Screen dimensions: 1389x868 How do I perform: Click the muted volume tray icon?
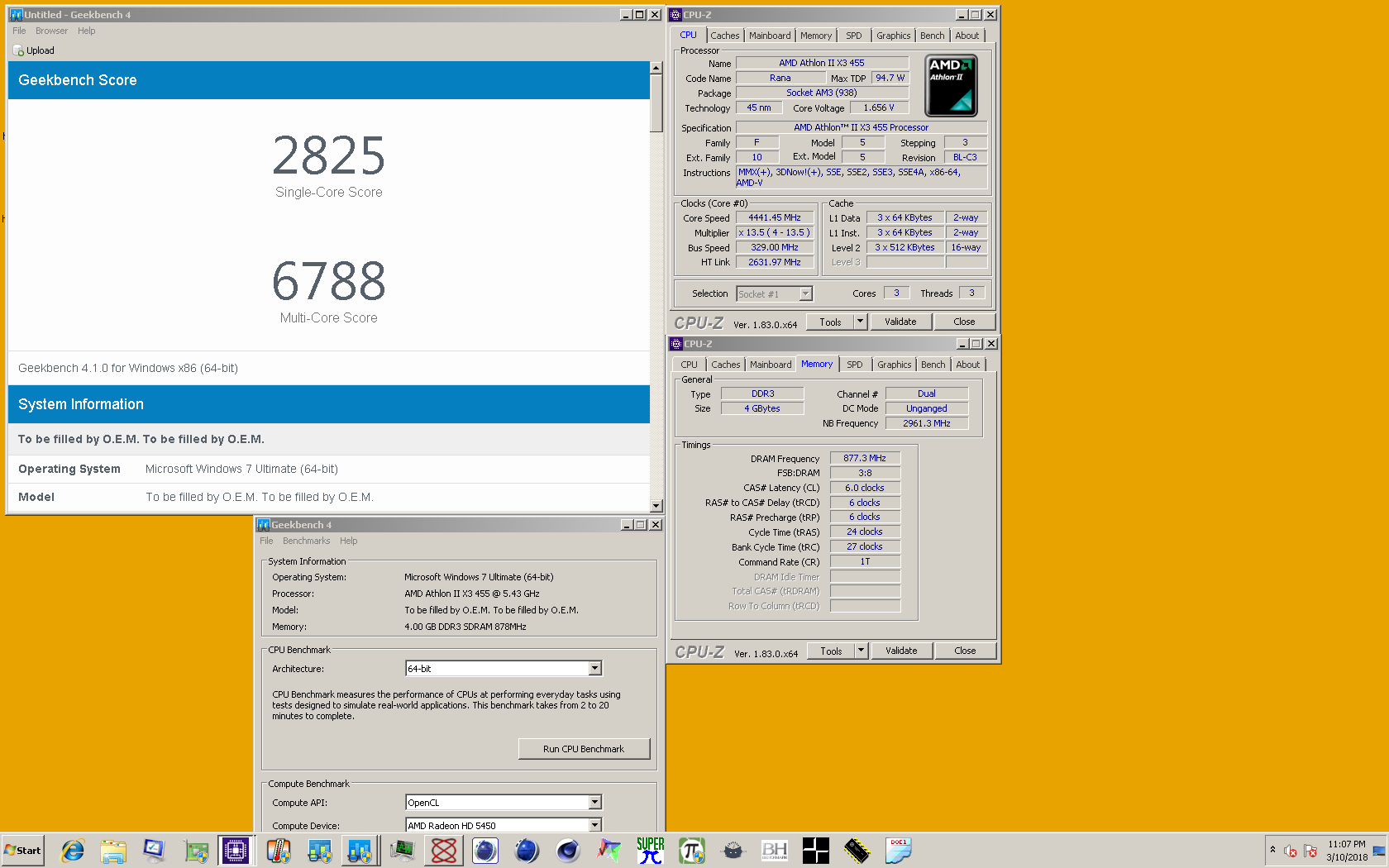tap(1291, 851)
